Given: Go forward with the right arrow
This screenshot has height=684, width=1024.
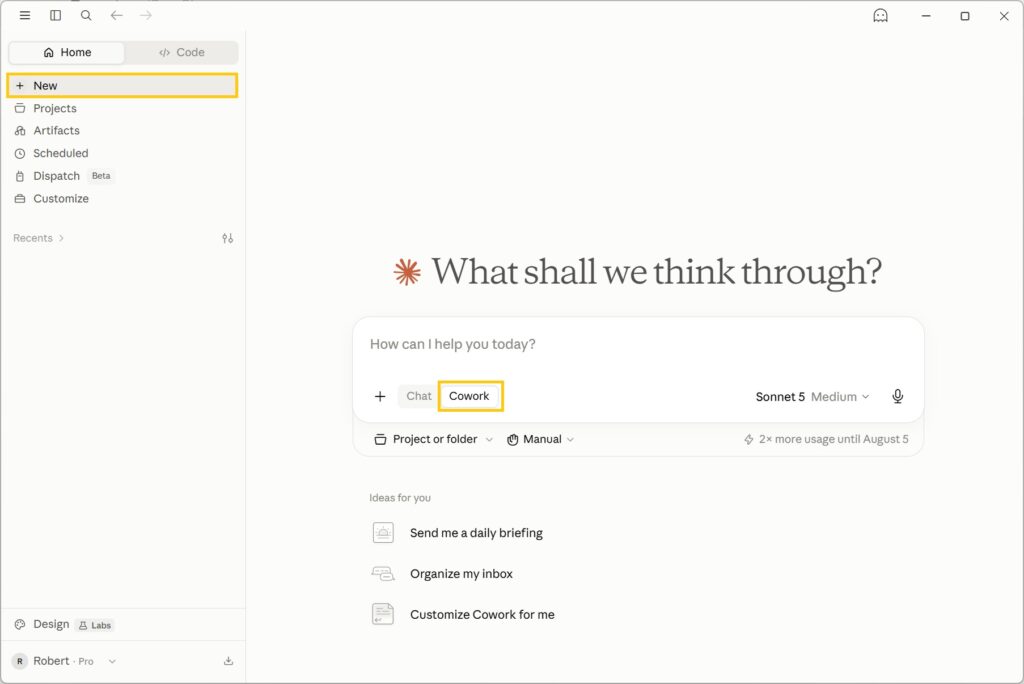Looking at the screenshot, I should click(x=146, y=15).
